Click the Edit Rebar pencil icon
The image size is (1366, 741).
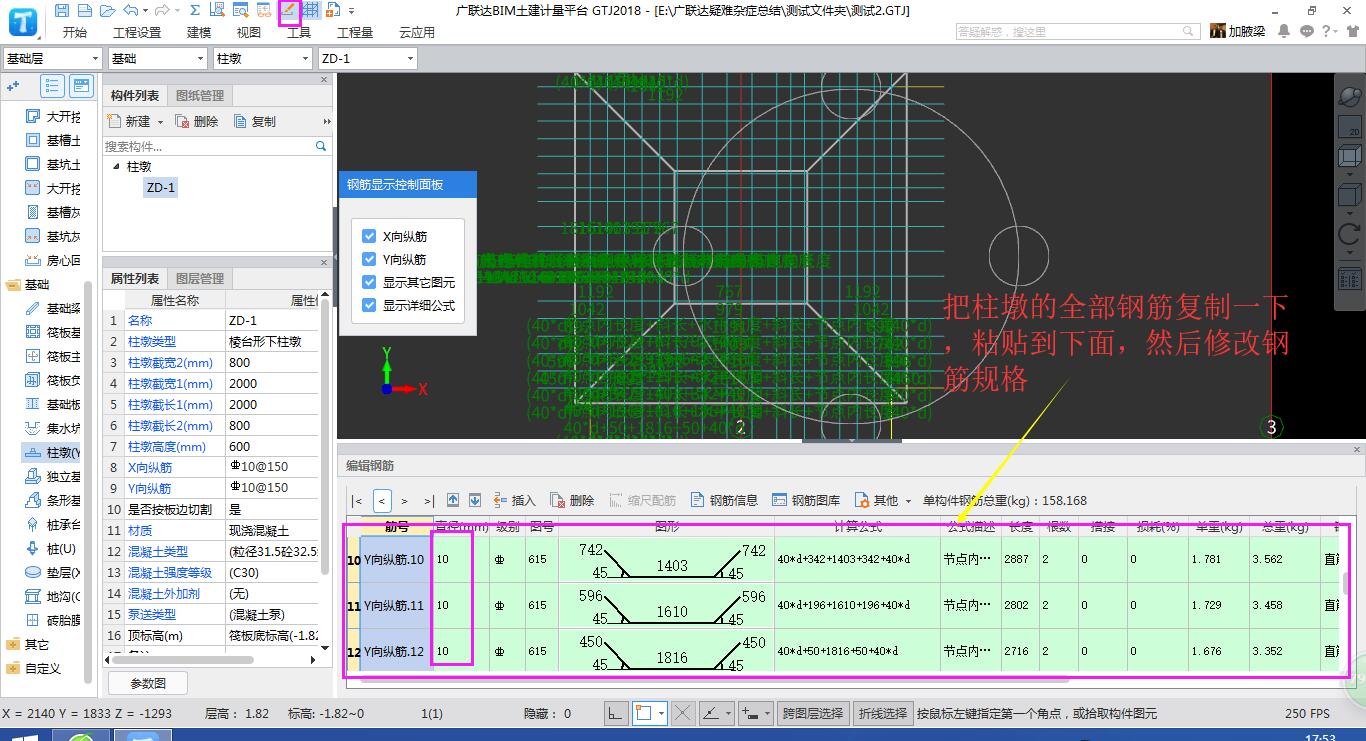[x=289, y=10]
